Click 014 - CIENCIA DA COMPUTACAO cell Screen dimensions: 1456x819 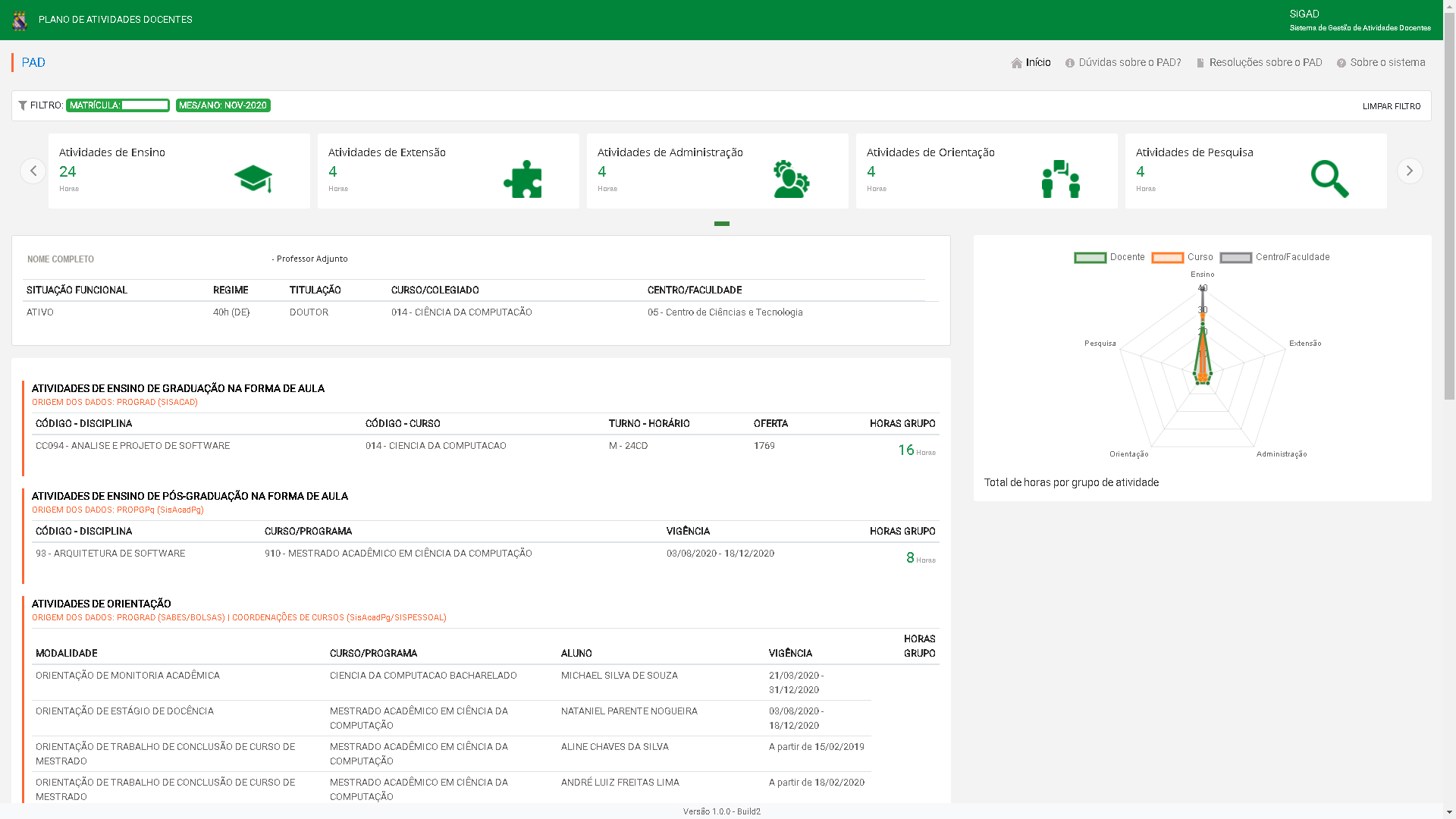point(436,446)
